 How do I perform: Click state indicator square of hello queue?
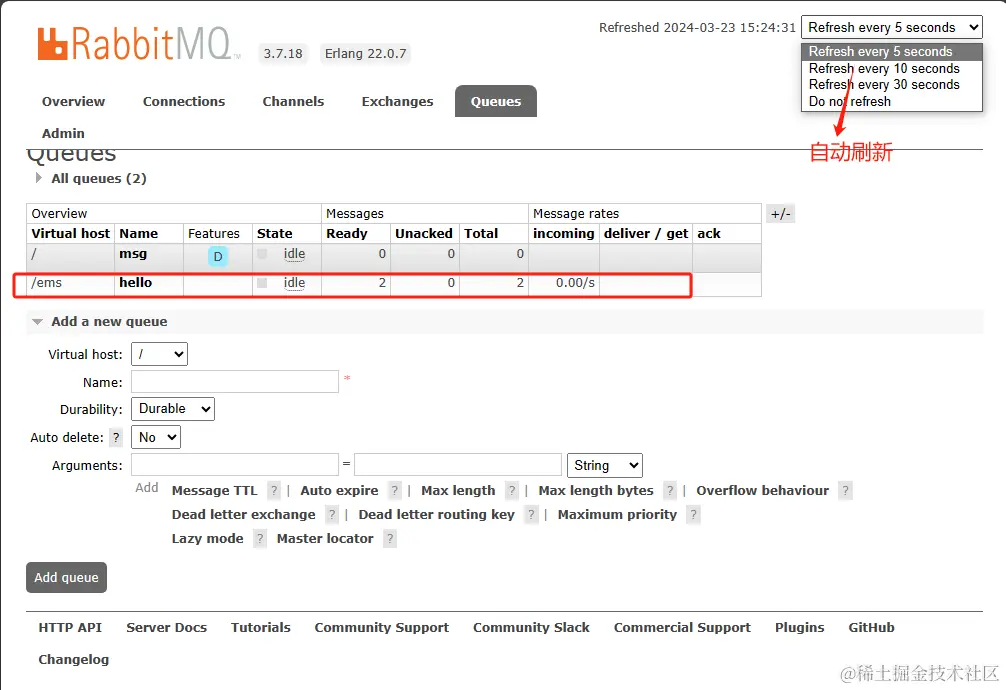pos(262,282)
